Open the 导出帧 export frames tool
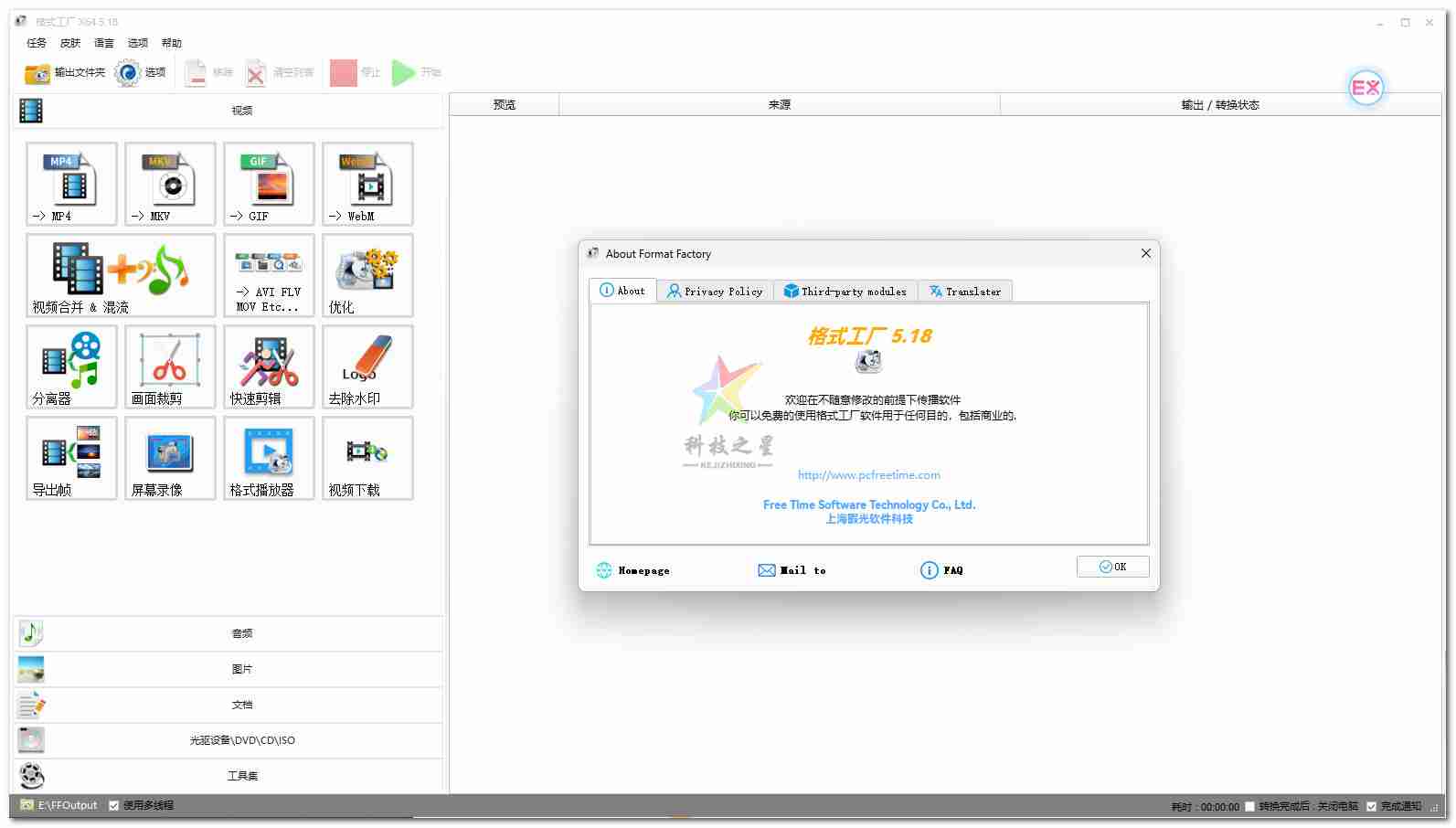 click(x=71, y=458)
